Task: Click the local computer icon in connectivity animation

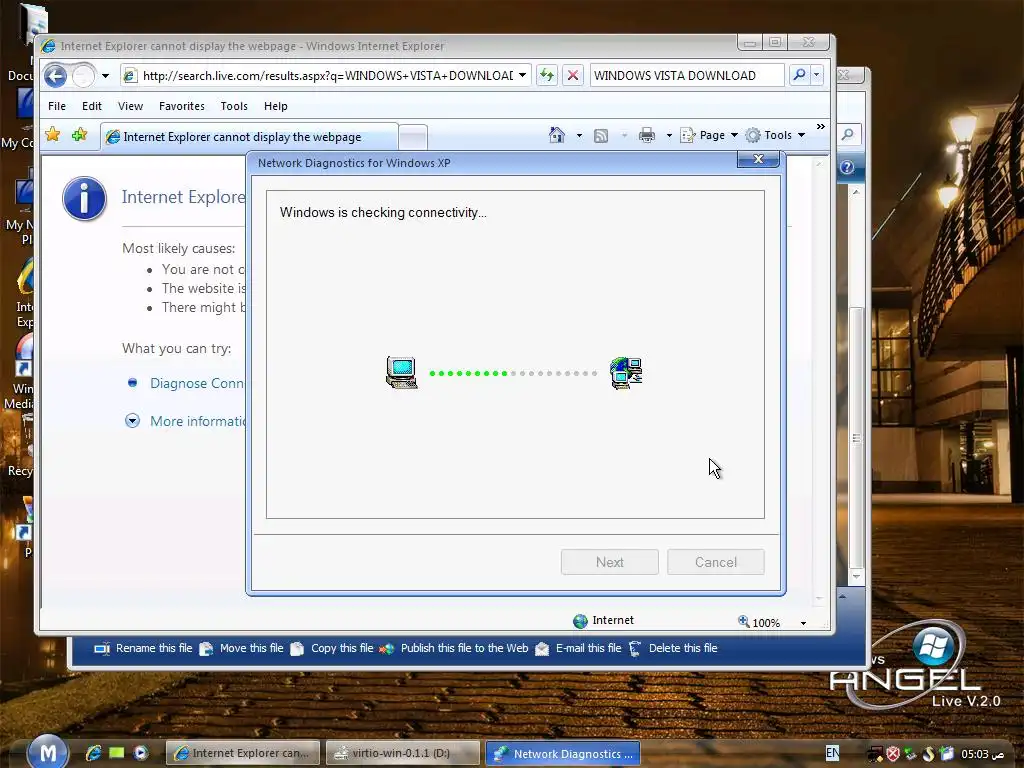Action: click(x=402, y=373)
